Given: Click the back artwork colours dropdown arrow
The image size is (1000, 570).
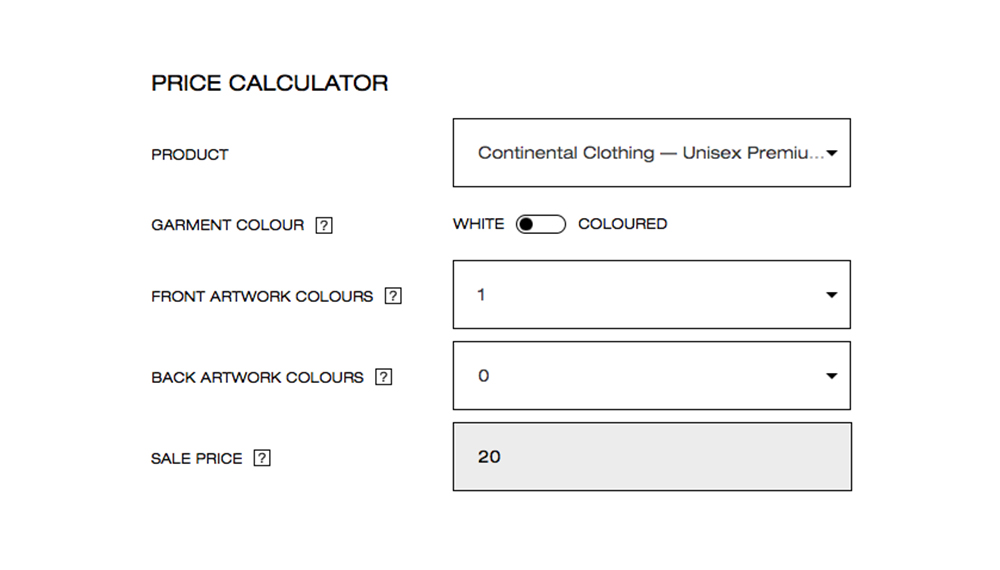Looking at the screenshot, I should pyautogui.click(x=832, y=376).
